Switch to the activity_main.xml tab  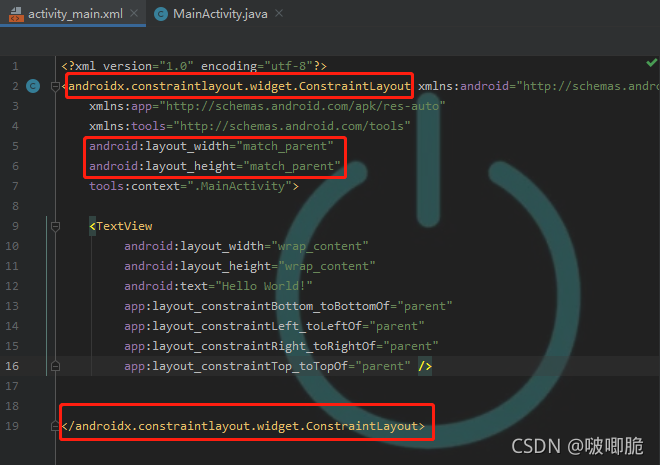coord(73,13)
